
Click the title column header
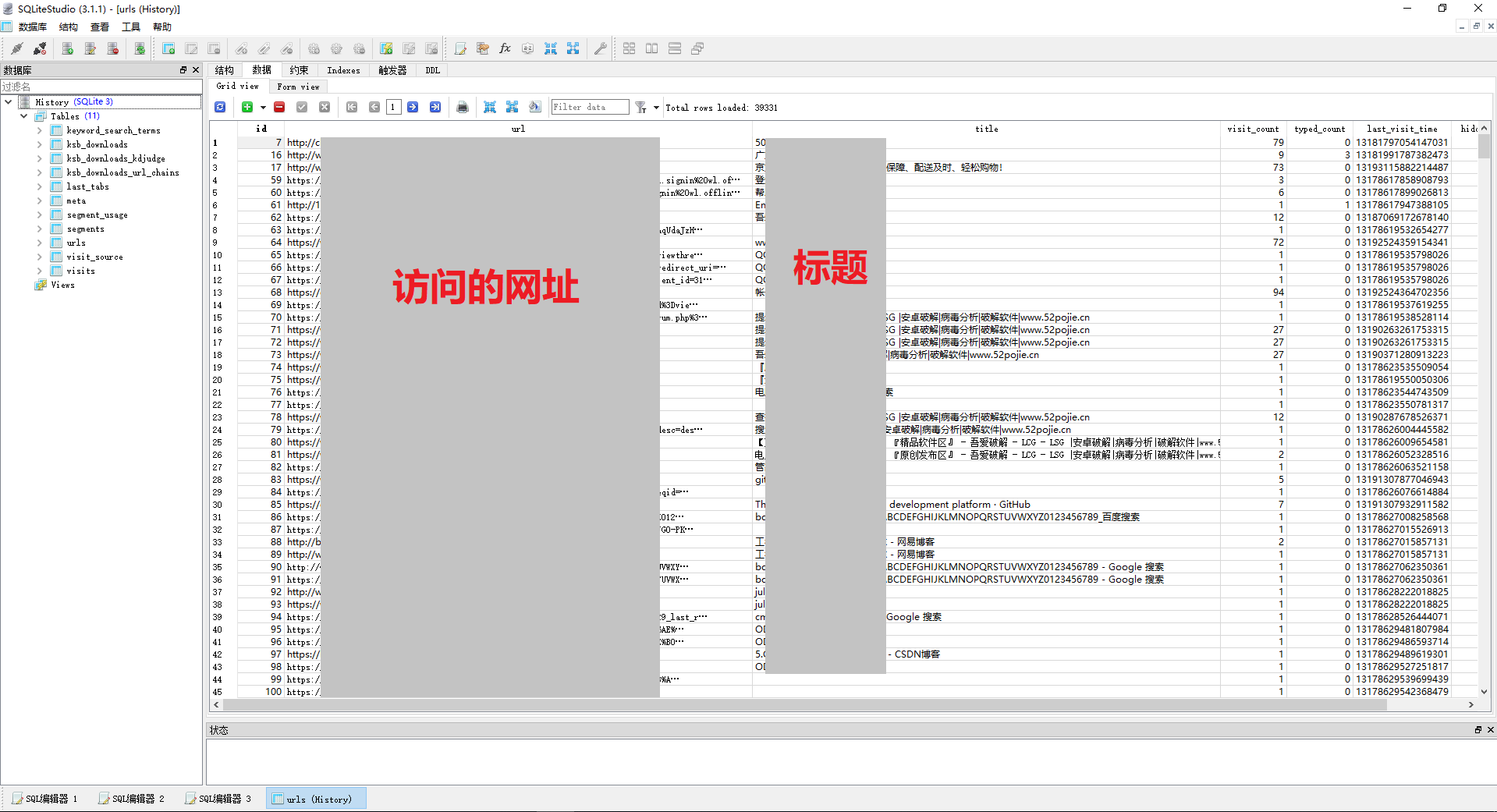pos(986,129)
